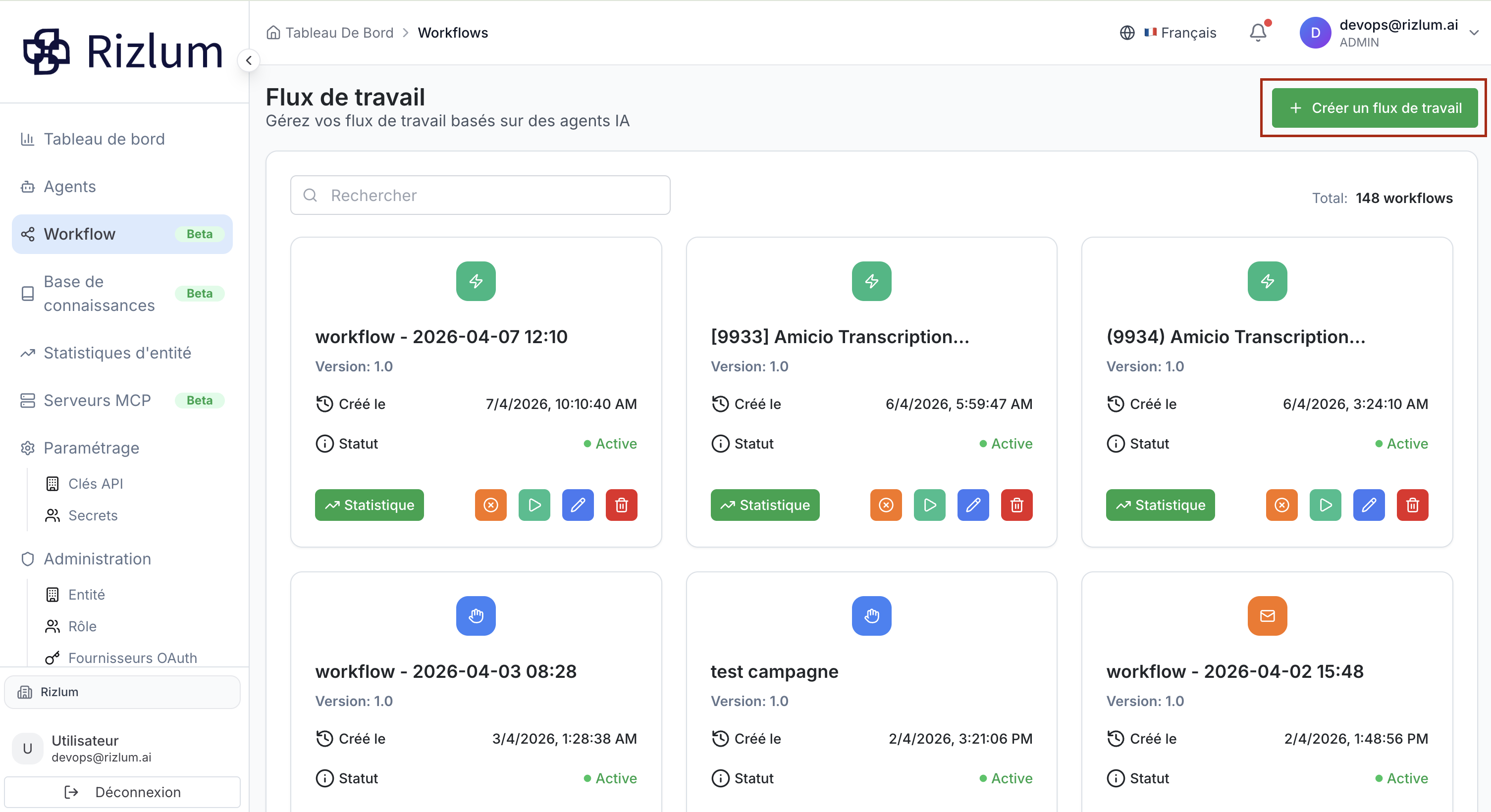
Task: Click workflow - 2026-04-02 15:48 title
Action: [1235, 671]
